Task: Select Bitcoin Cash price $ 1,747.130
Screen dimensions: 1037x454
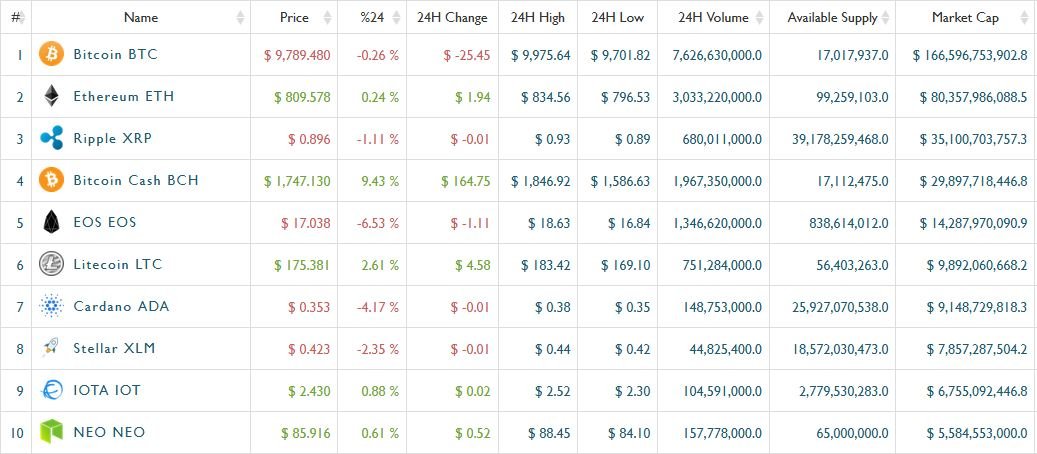Action: coord(297,181)
